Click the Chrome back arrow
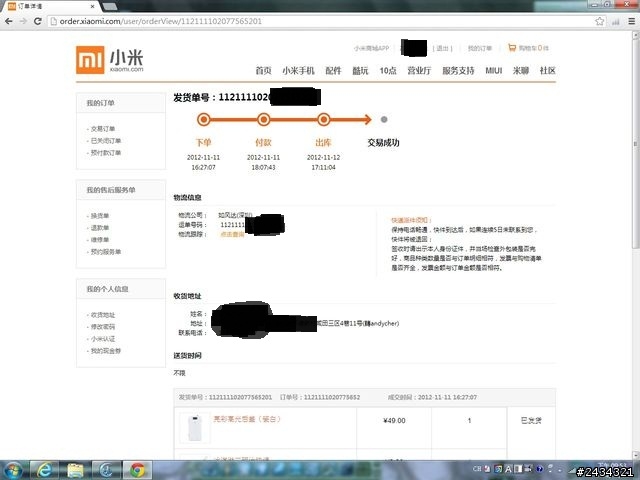The image size is (640, 480). tap(9, 21)
